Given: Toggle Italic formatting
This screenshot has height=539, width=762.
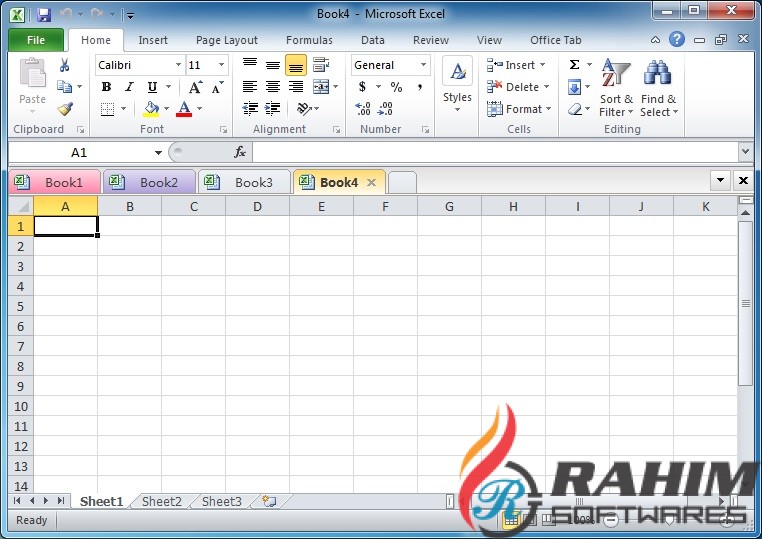Looking at the screenshot, I should pos(129,87).
